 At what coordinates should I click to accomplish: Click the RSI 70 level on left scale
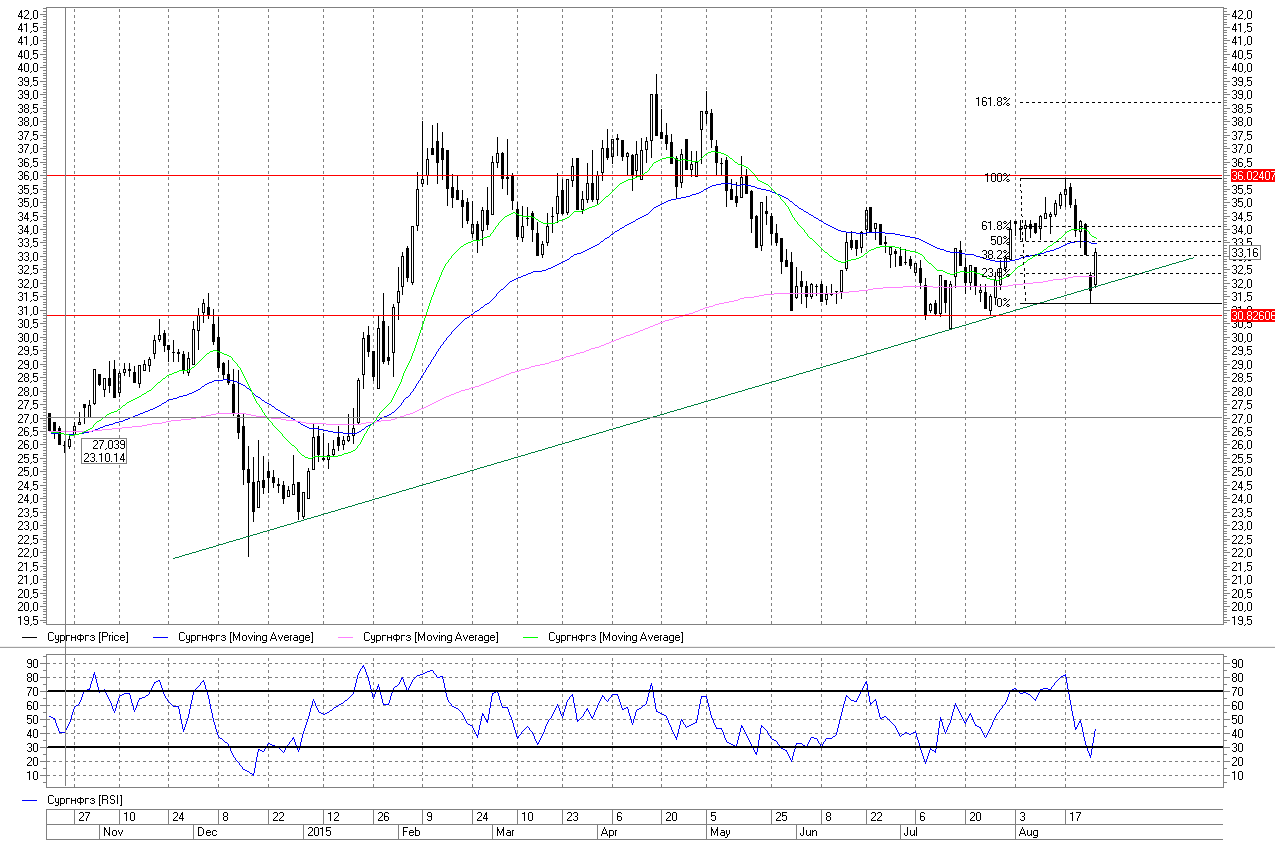tap(33, 691)
